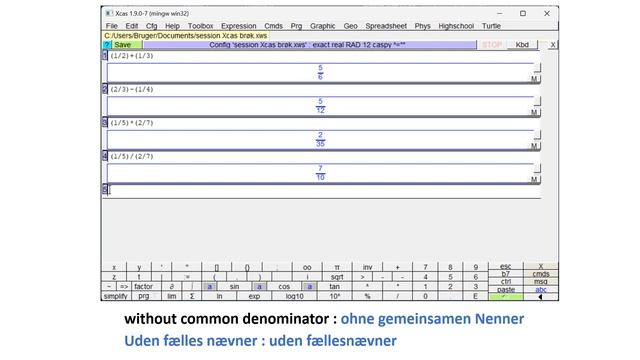Open the Highschool menu

click(456, 26)
